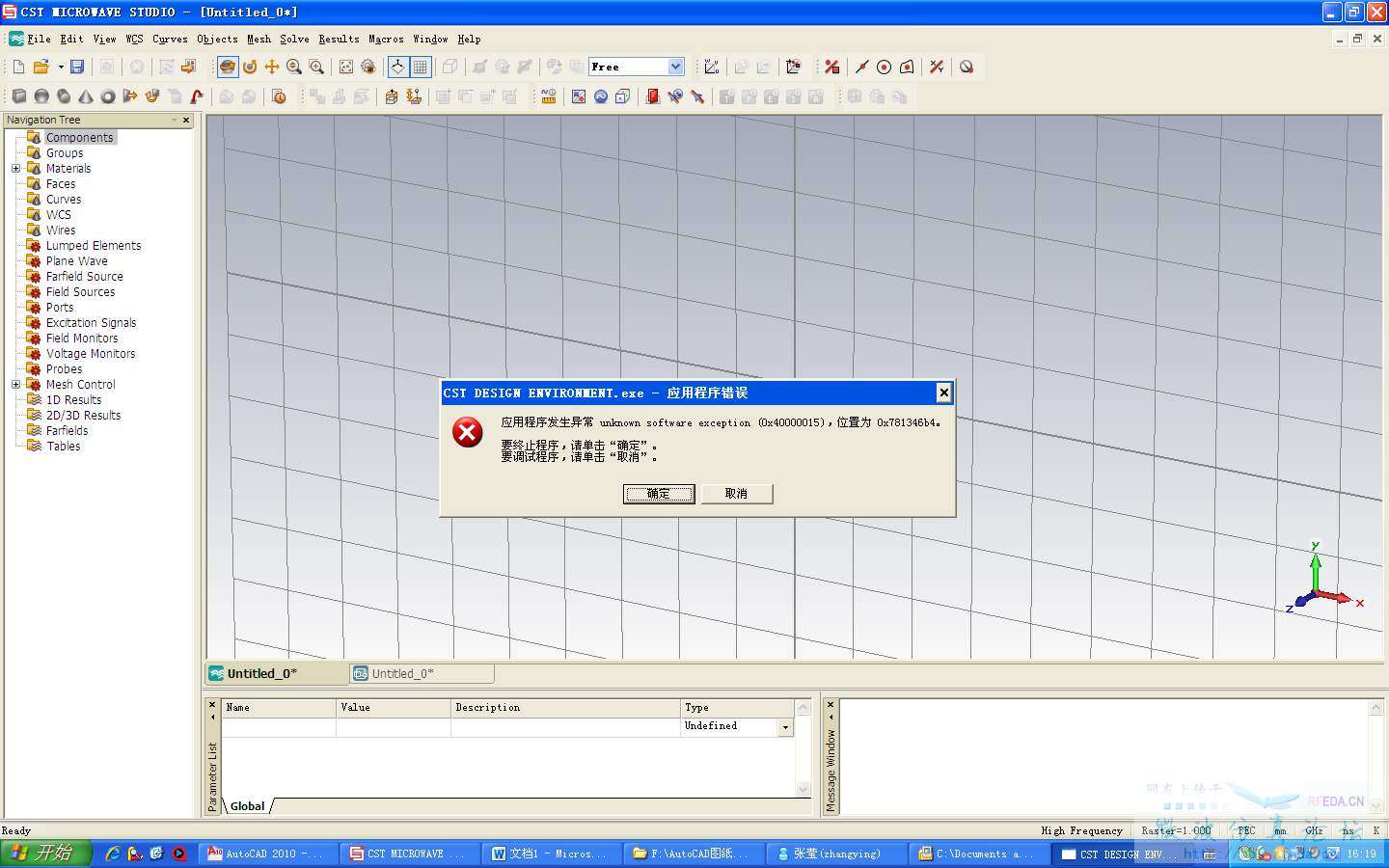Open the Macros menu
Screen dimensions: 1389x868
click(x=386, y=40)
